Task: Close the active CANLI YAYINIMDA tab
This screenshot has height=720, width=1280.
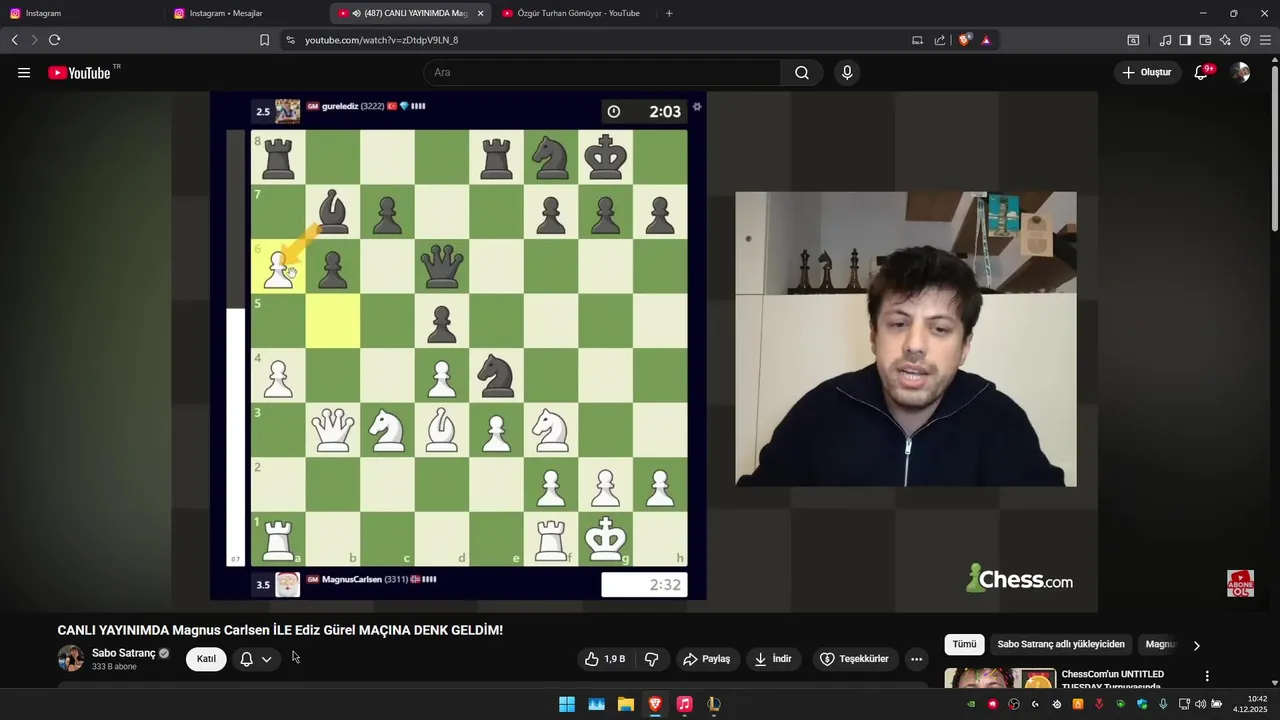Action: (481, 13)
